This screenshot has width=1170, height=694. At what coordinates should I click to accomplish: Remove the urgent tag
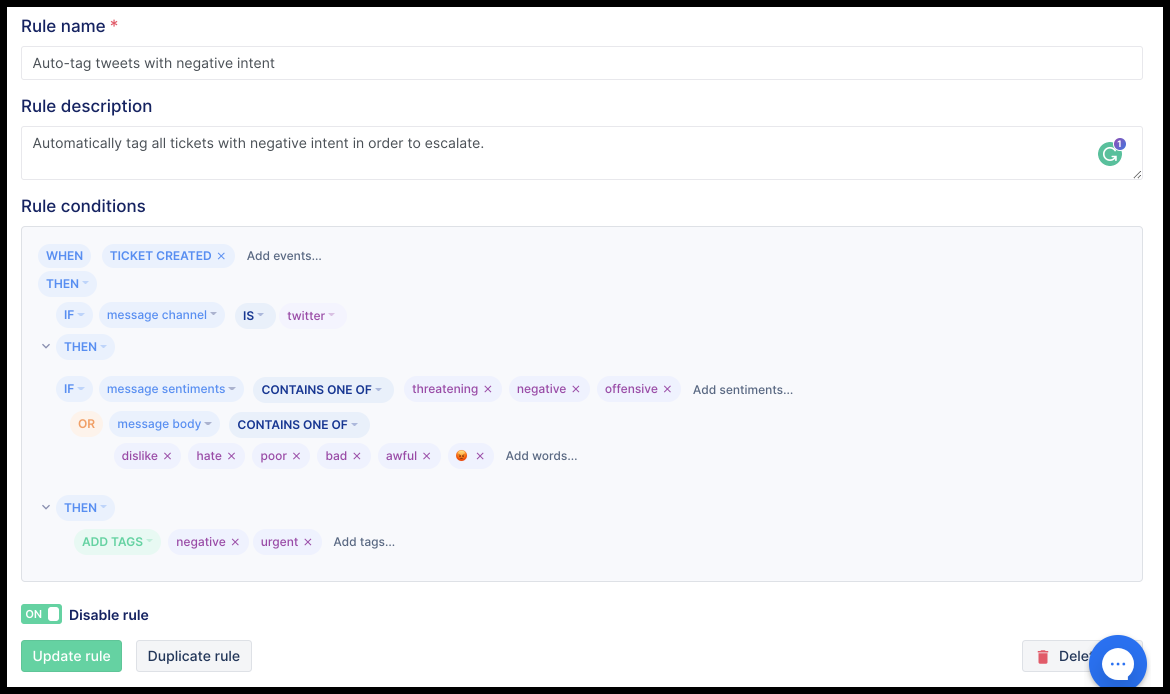(307, 543)
